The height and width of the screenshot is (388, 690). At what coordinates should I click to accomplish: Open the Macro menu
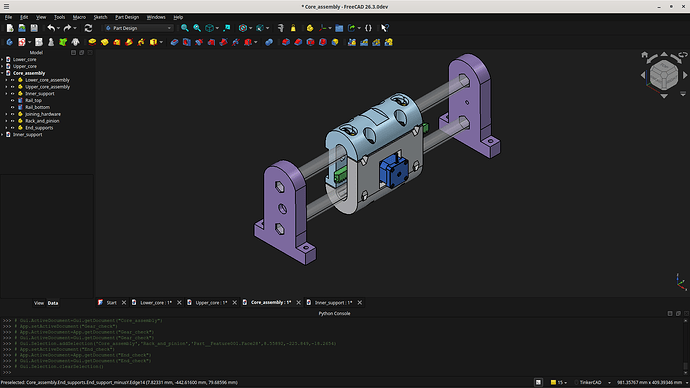(x=79, y=17)
